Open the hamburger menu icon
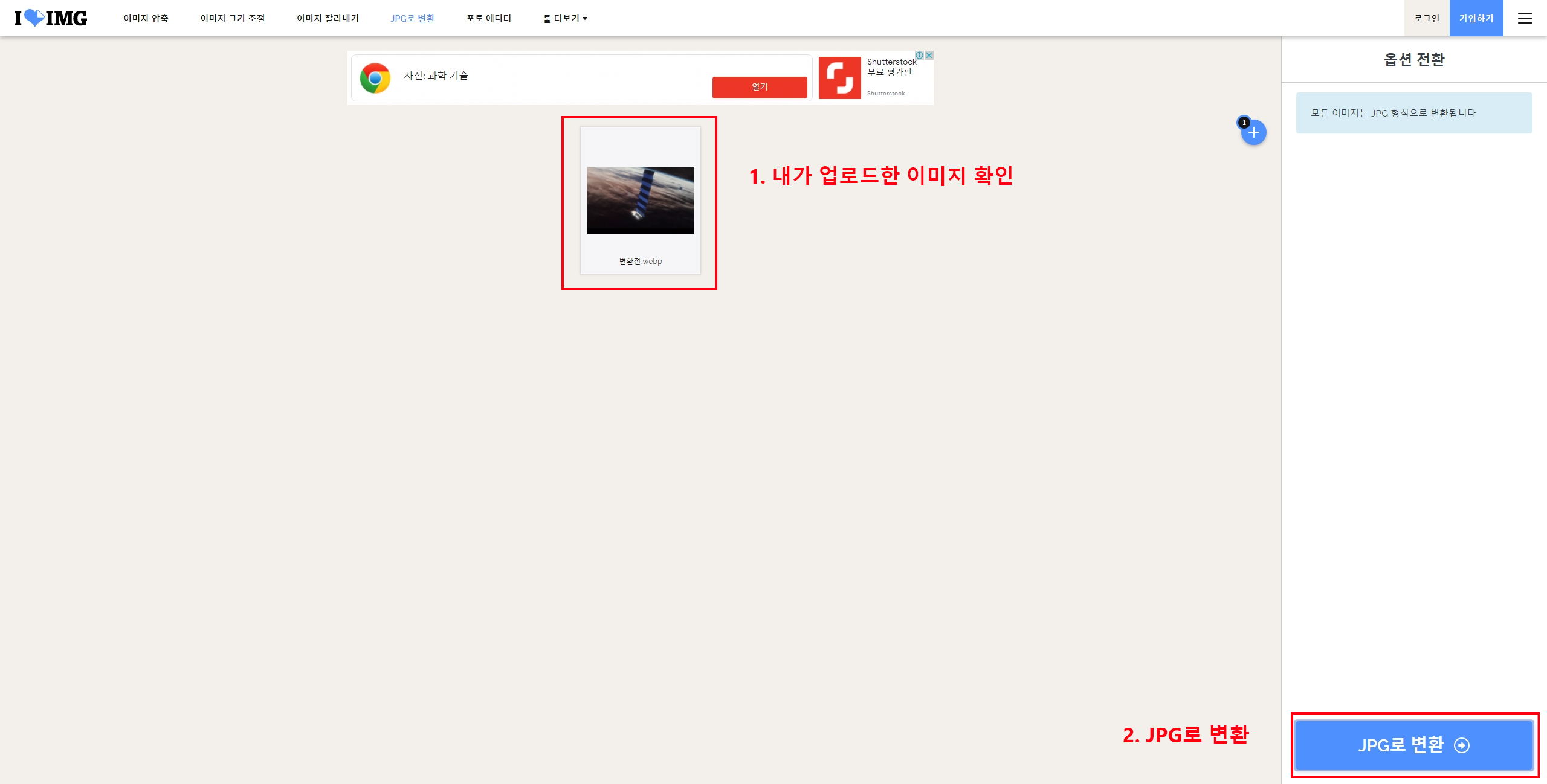 [1525, 18]
